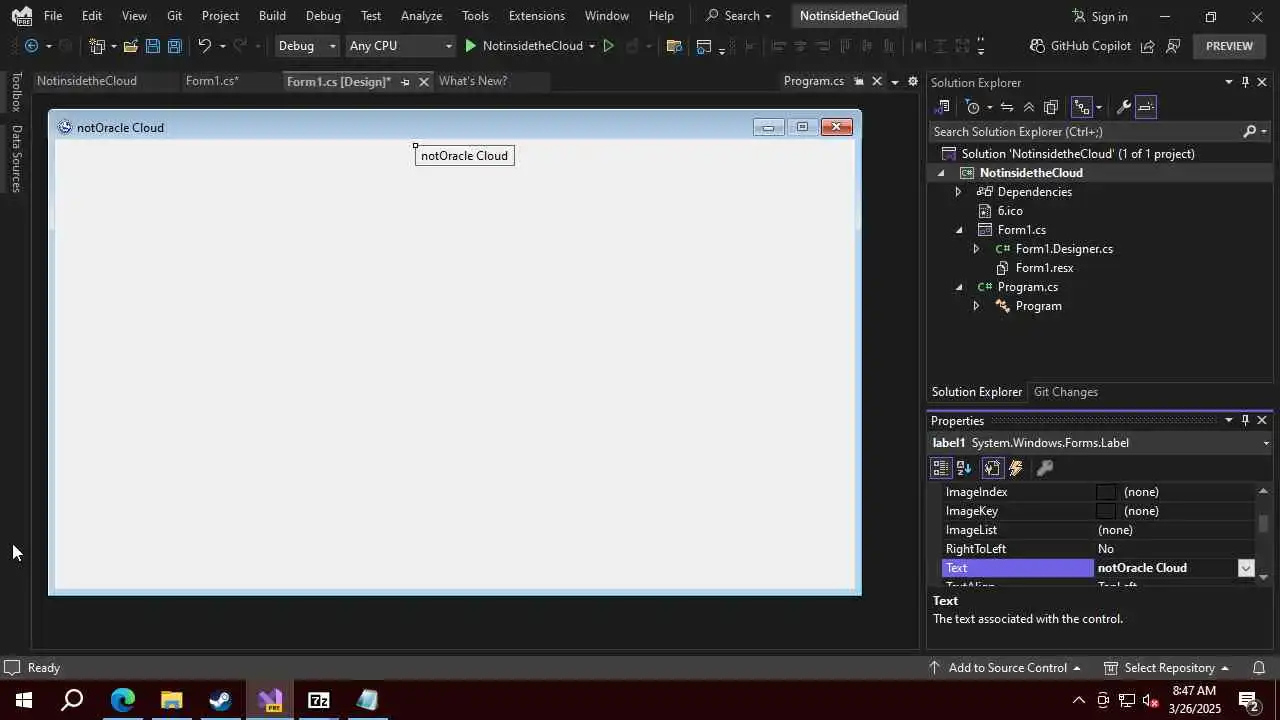Open the Properties object selector dropdown
This screenshot has height=720, width=1280.
1266,443
